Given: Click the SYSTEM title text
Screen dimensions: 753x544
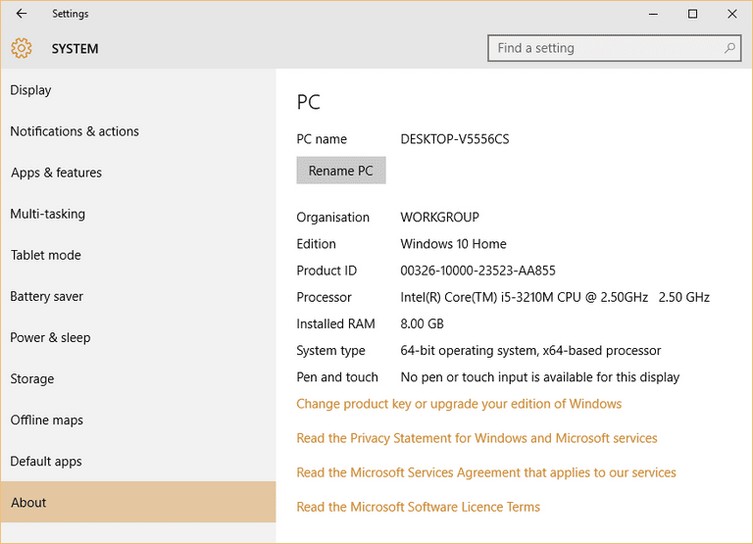Looking at the screenshot, I should (x=75, y=49).
